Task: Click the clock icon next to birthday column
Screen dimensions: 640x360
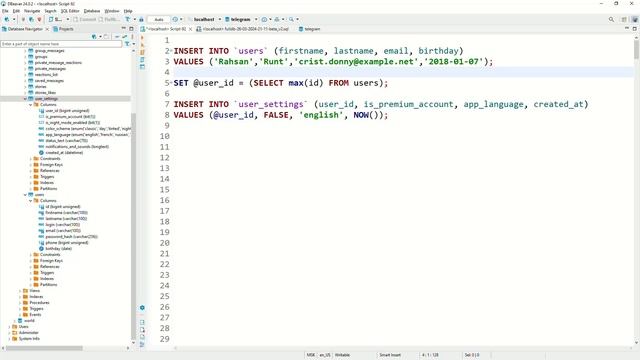Action: point(41,249)
